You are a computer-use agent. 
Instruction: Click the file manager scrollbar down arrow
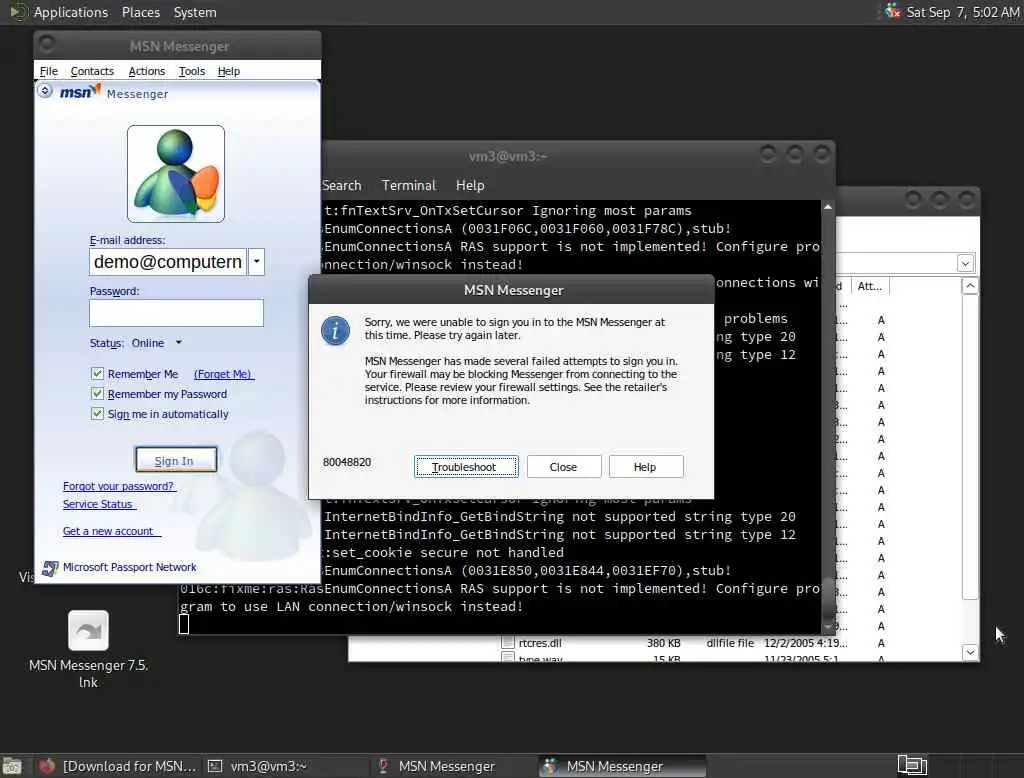(970, 652)
